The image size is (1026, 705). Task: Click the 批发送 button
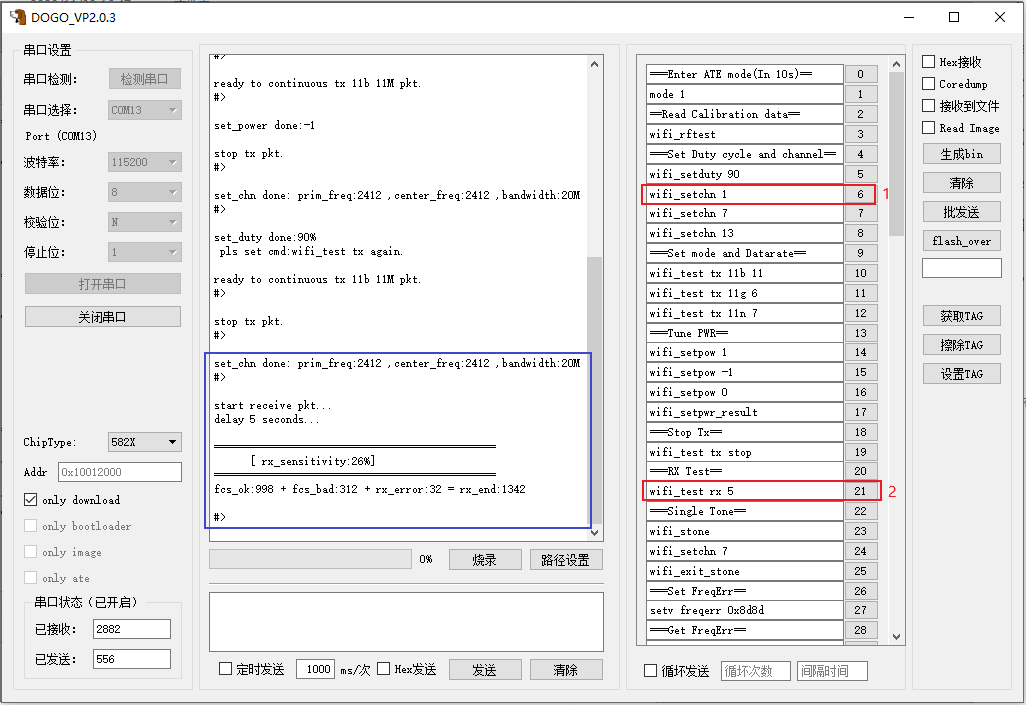click(x=962, y=212)
